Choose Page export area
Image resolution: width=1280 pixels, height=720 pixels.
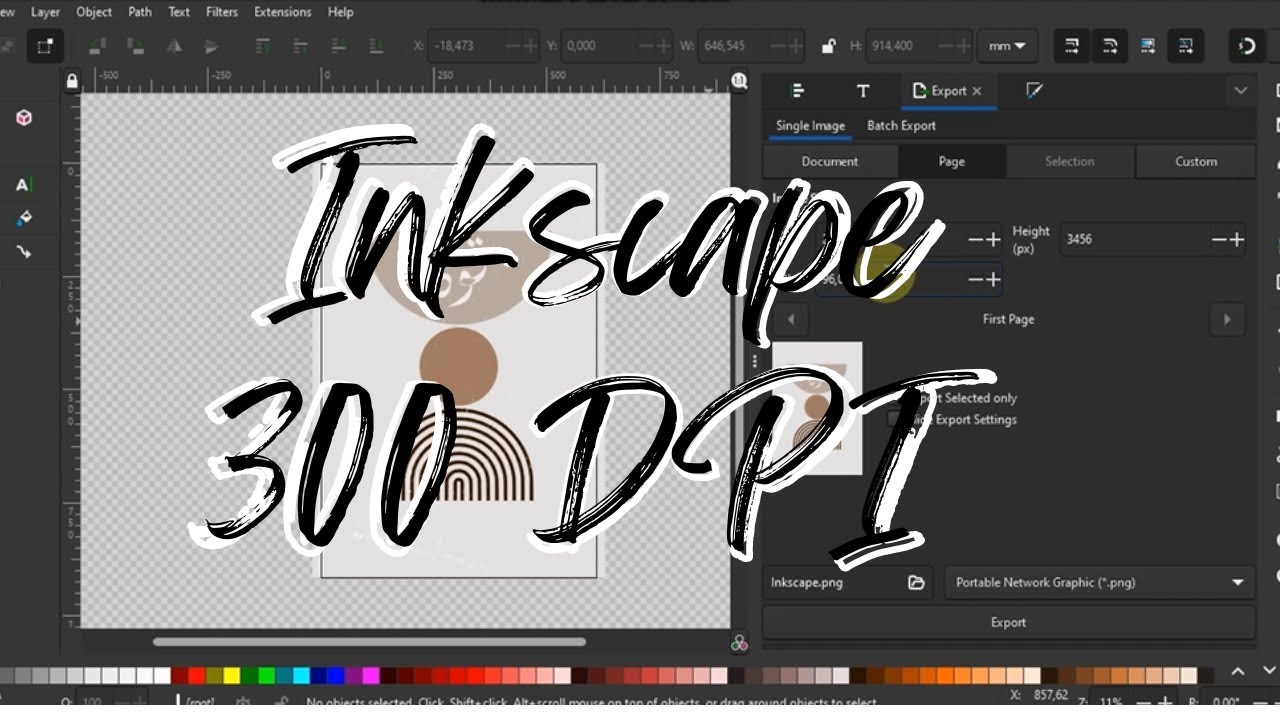[x=952, y=161]
